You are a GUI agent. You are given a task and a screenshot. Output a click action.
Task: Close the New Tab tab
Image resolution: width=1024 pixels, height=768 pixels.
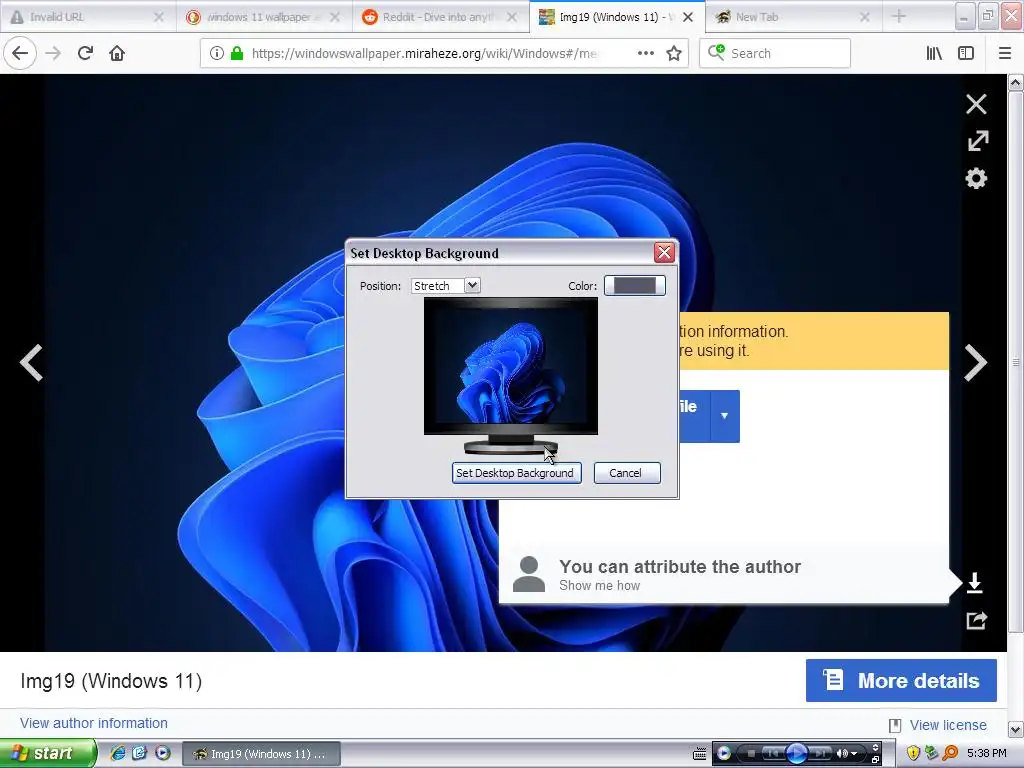point(865,17)
